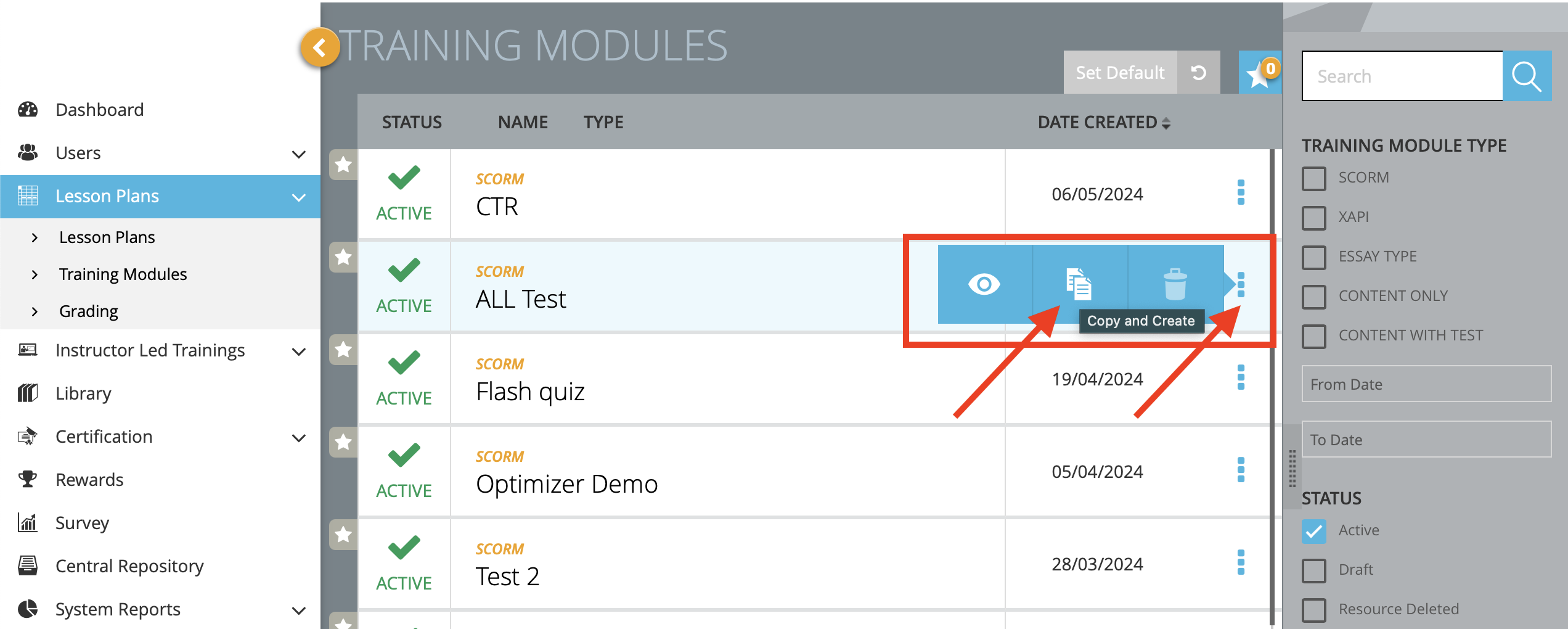Click the eye view icon for ALL Test
Viewport: 1568px width, 629px height.
tap(984, 284)
